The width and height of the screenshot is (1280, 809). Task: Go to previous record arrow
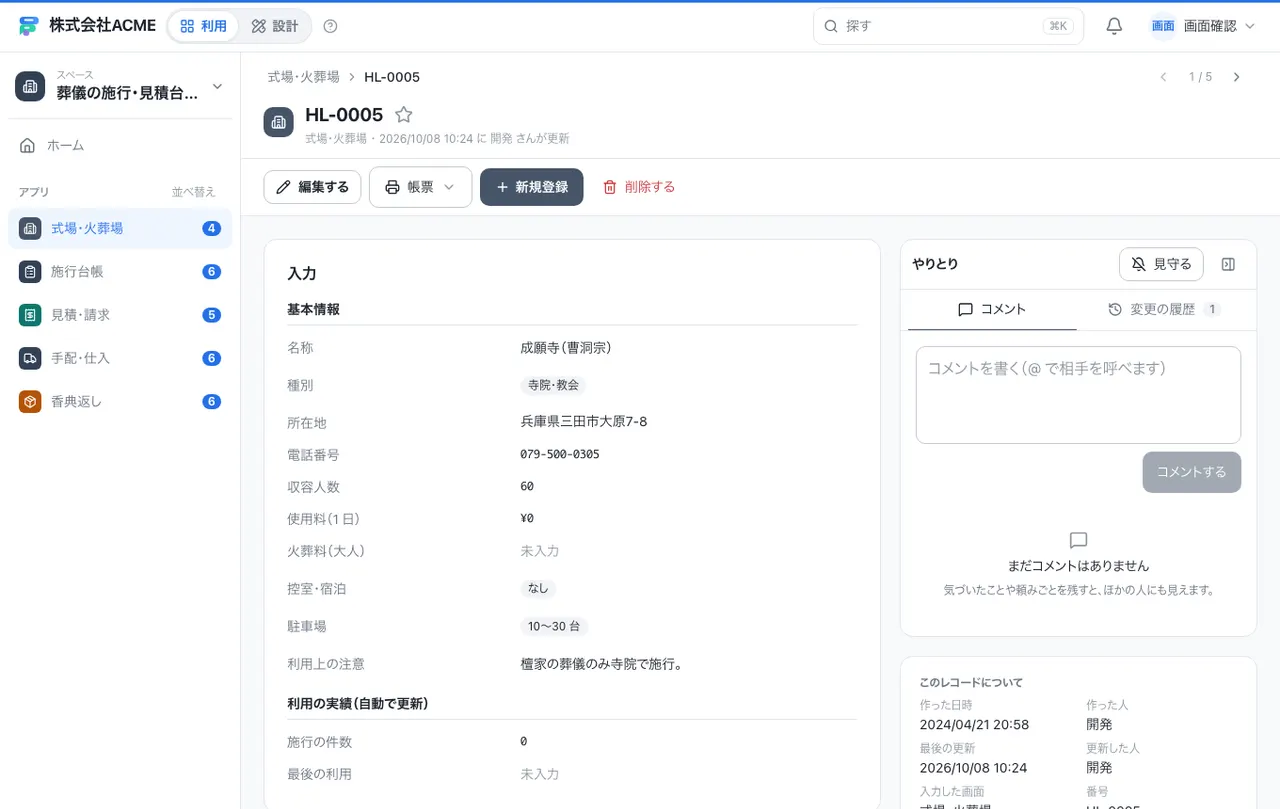[x=1163, y=77]
